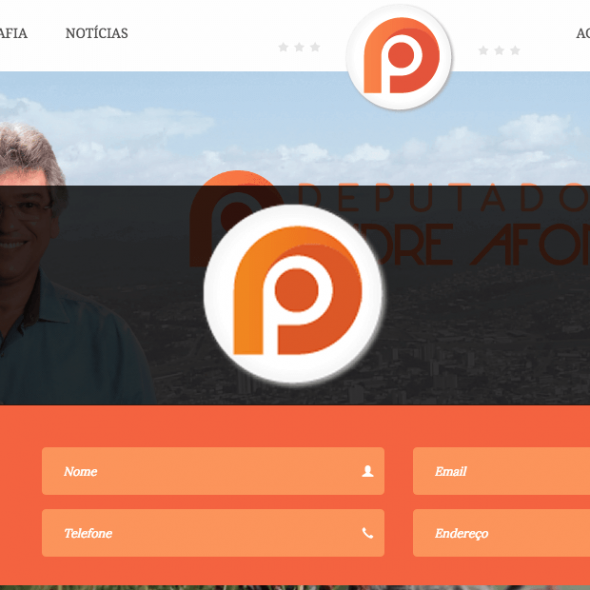Click the DEPUTADO banner heading text
This screenshot has height=590, width=590.
[444, 198]
